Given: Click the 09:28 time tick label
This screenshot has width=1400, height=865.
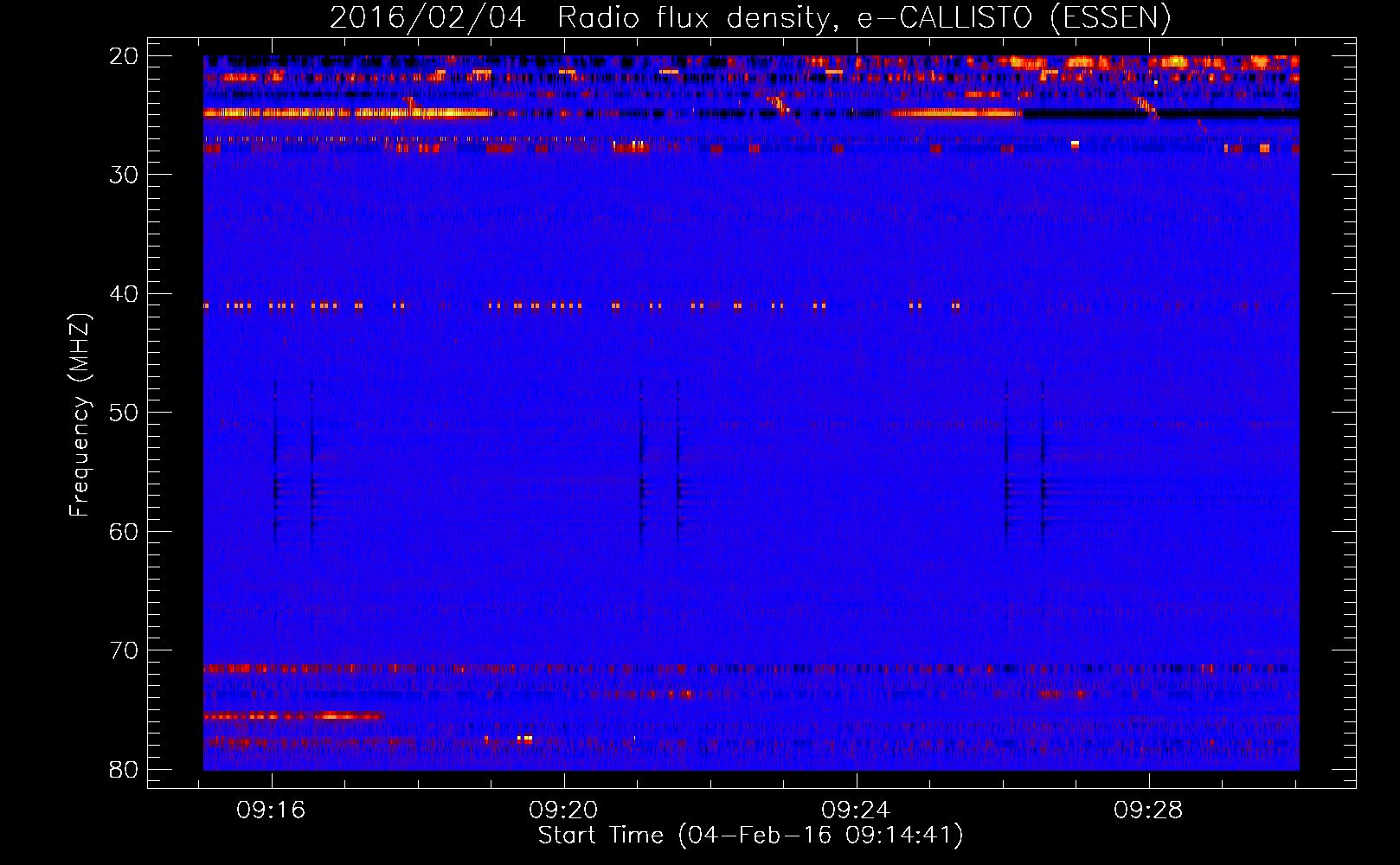Looking at the screenshot, I should coord(1149,811).
